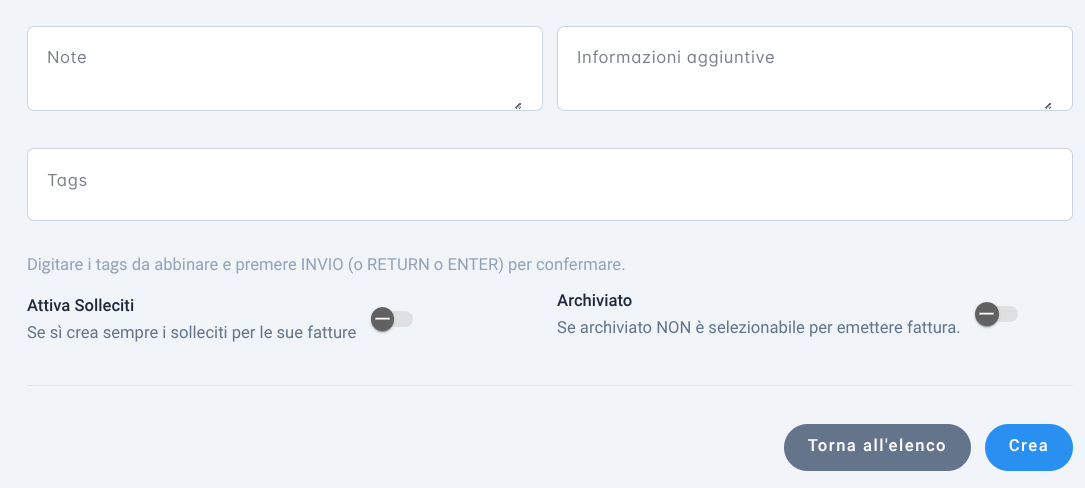Focus the Note text area
Viewport: 1085px width, 488px height.
click(284, 69)
